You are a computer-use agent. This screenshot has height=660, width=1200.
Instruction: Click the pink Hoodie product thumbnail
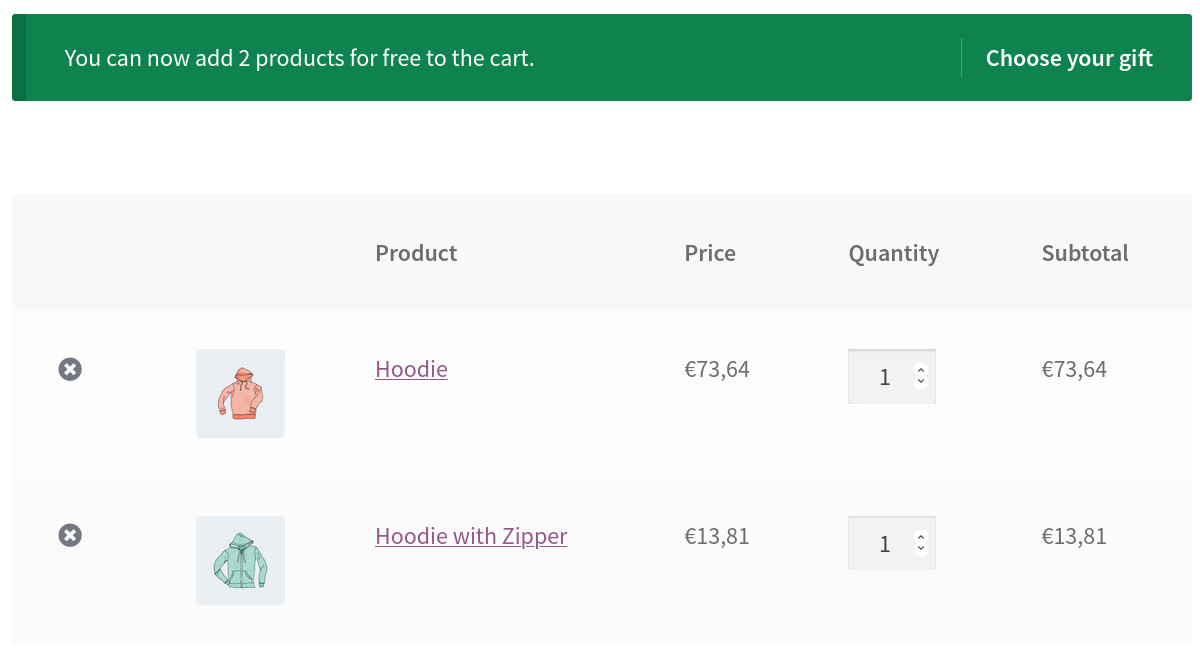coord(240,393)
